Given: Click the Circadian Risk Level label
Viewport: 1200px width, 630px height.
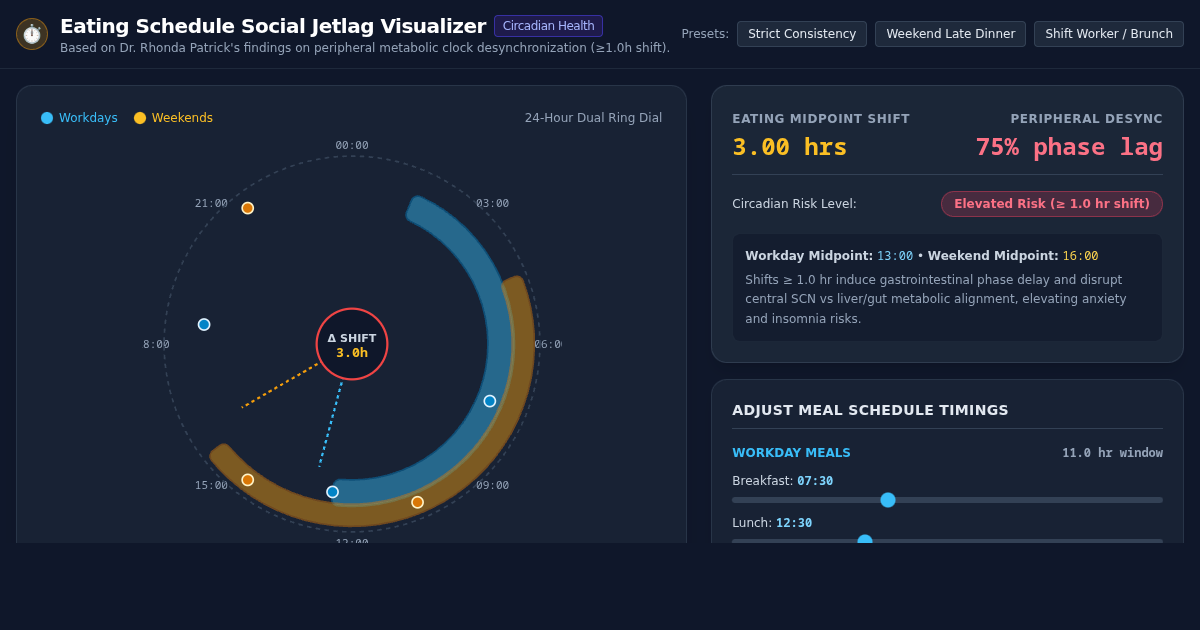Looking at the screenshot, I should click(794, 204).
